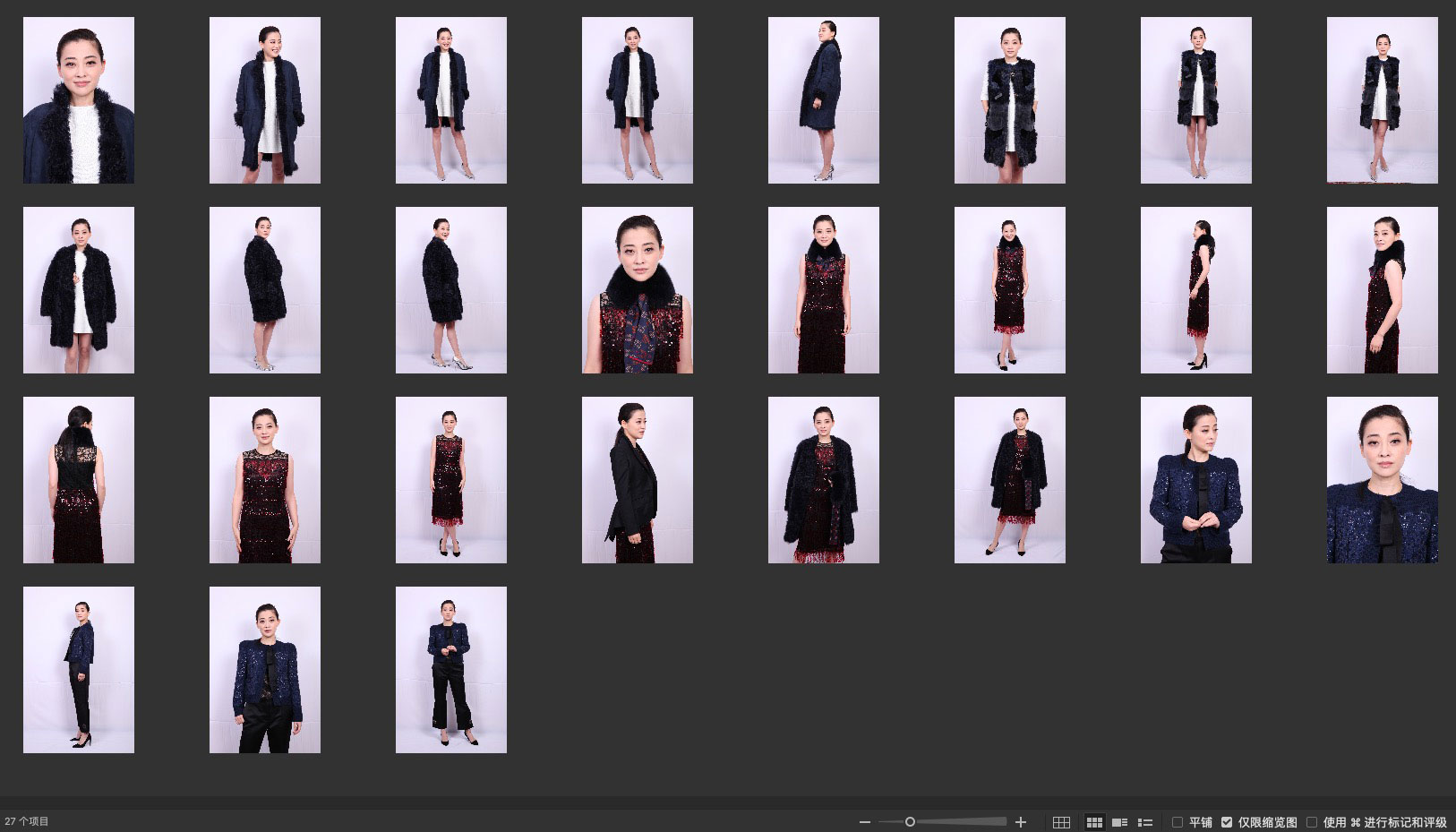Click the thumbnail size slider handle
Screen dimensions: 1456x832
coord(910,822)
